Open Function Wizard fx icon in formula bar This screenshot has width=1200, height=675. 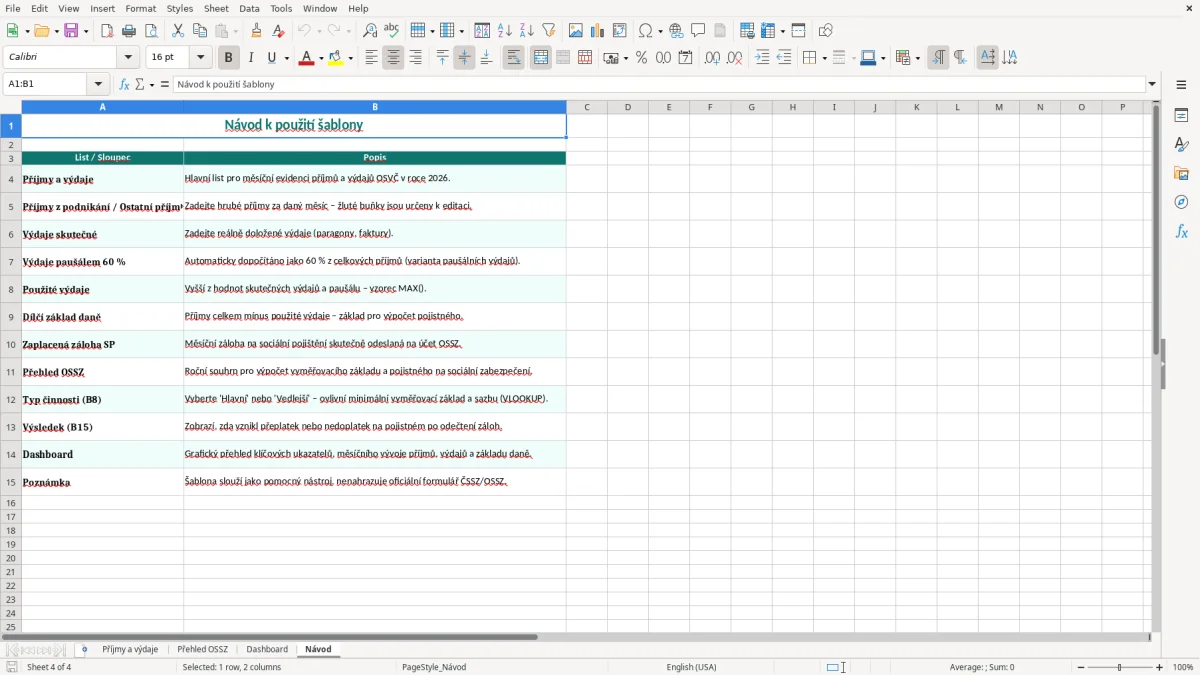(124, 85)
